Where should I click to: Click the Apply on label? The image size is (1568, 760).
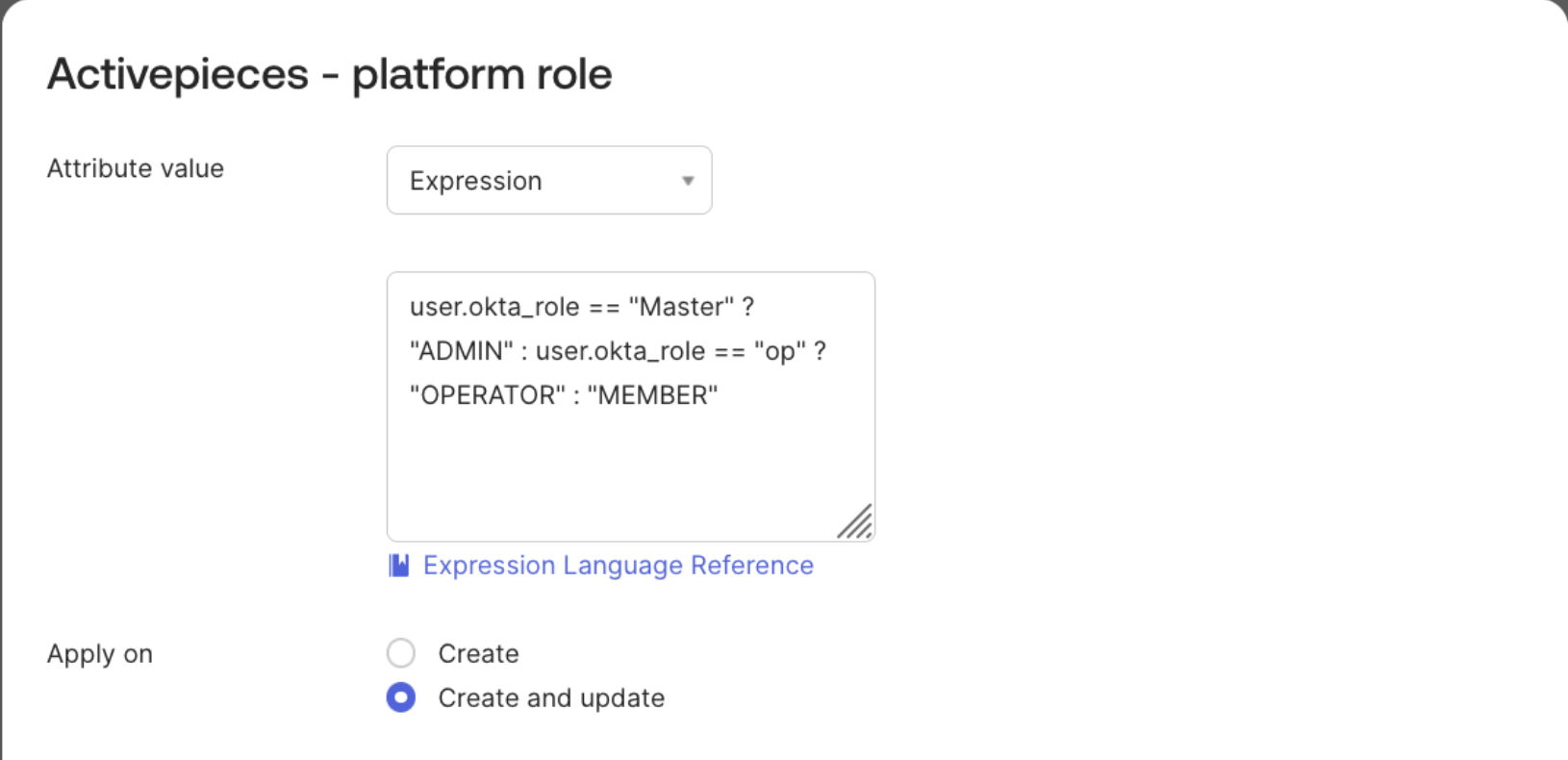coord(100,654)
